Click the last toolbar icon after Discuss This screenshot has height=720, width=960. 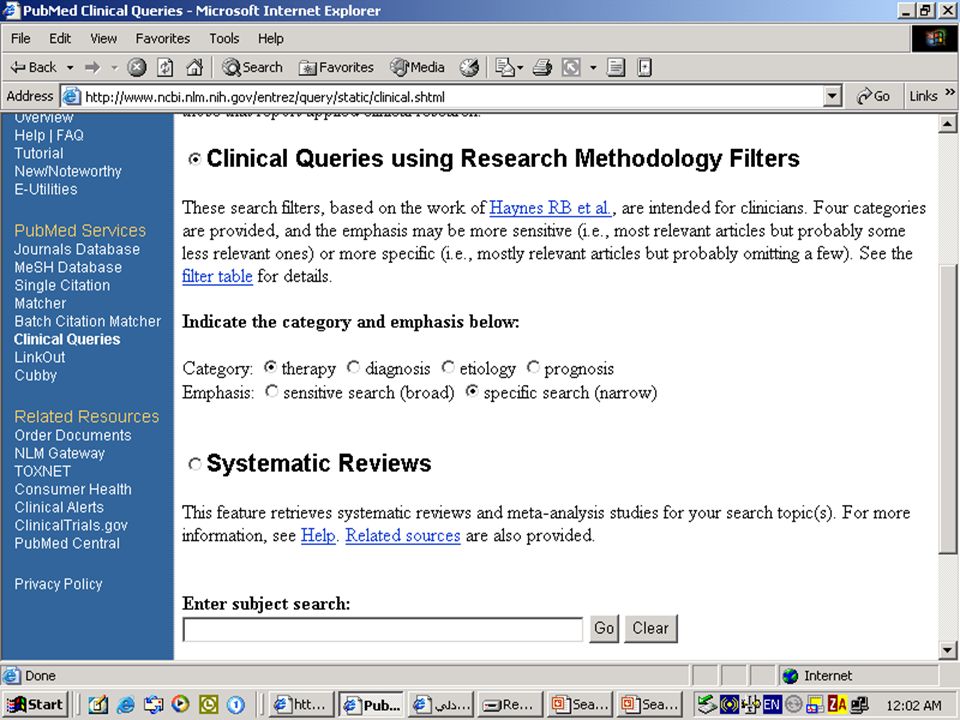click(644, 67)
